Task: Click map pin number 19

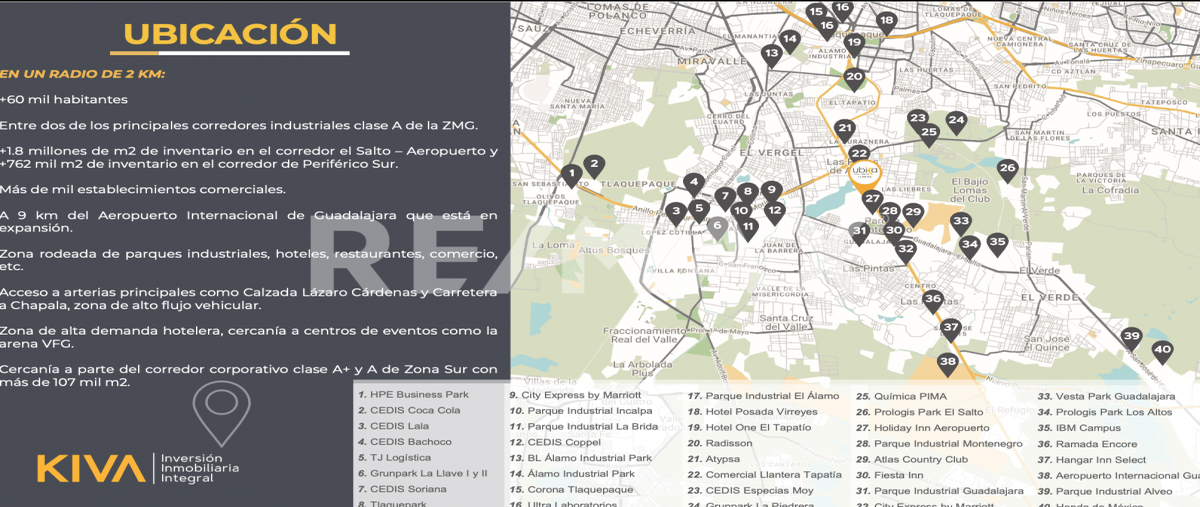Action: 853,45
